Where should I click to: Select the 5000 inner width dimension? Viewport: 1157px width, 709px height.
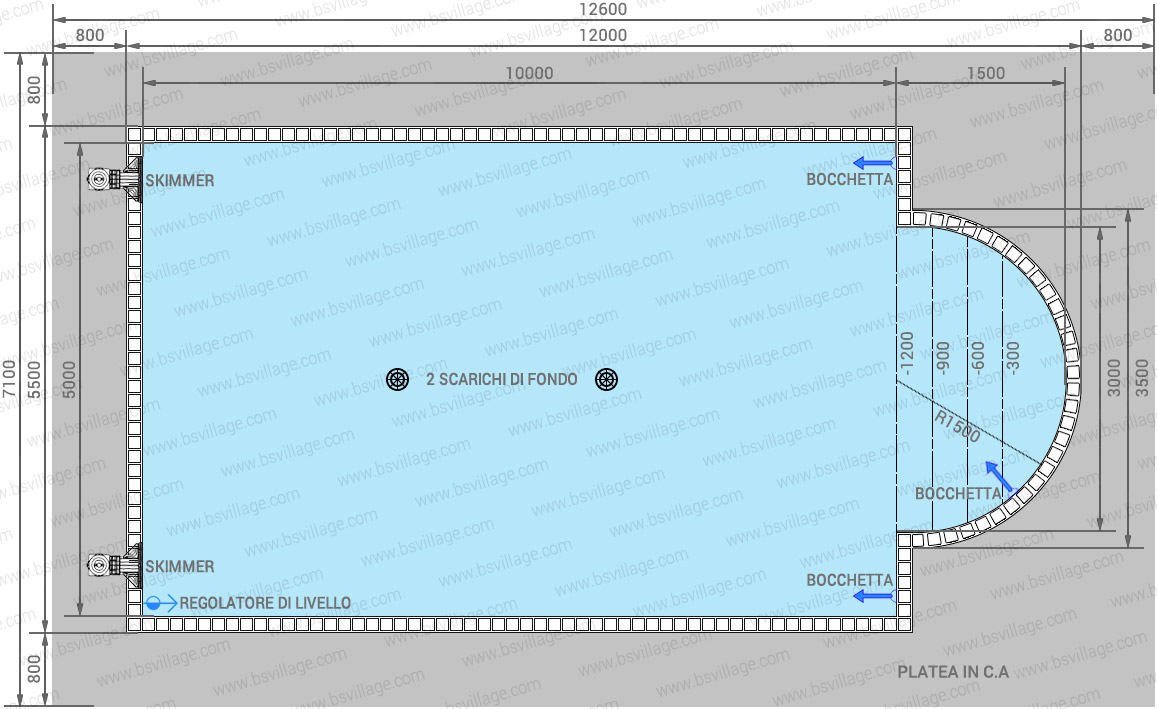69,379
